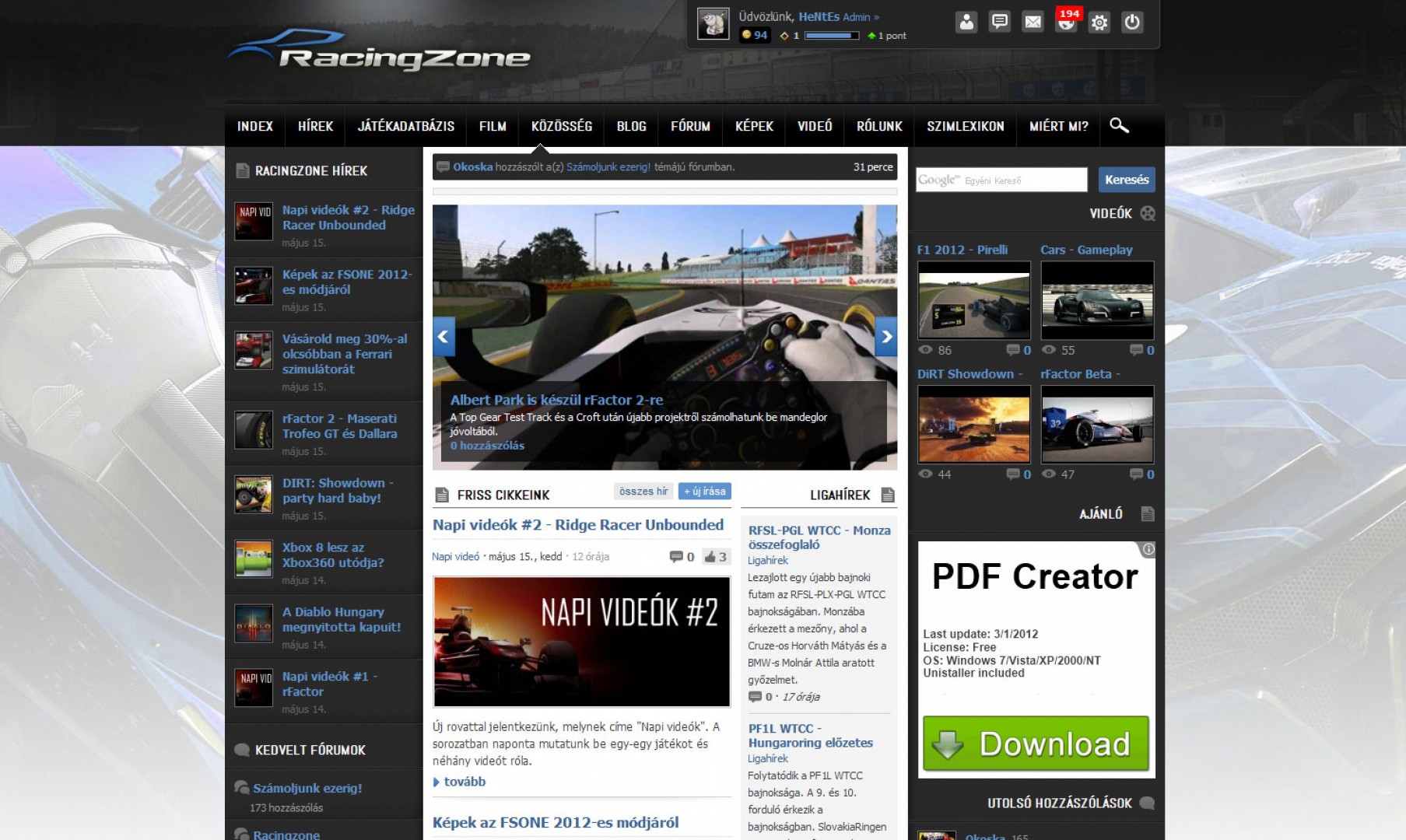Open HÍREK navigation item
This screenshot has height=840, width=1406.
[x=315, y=126]
